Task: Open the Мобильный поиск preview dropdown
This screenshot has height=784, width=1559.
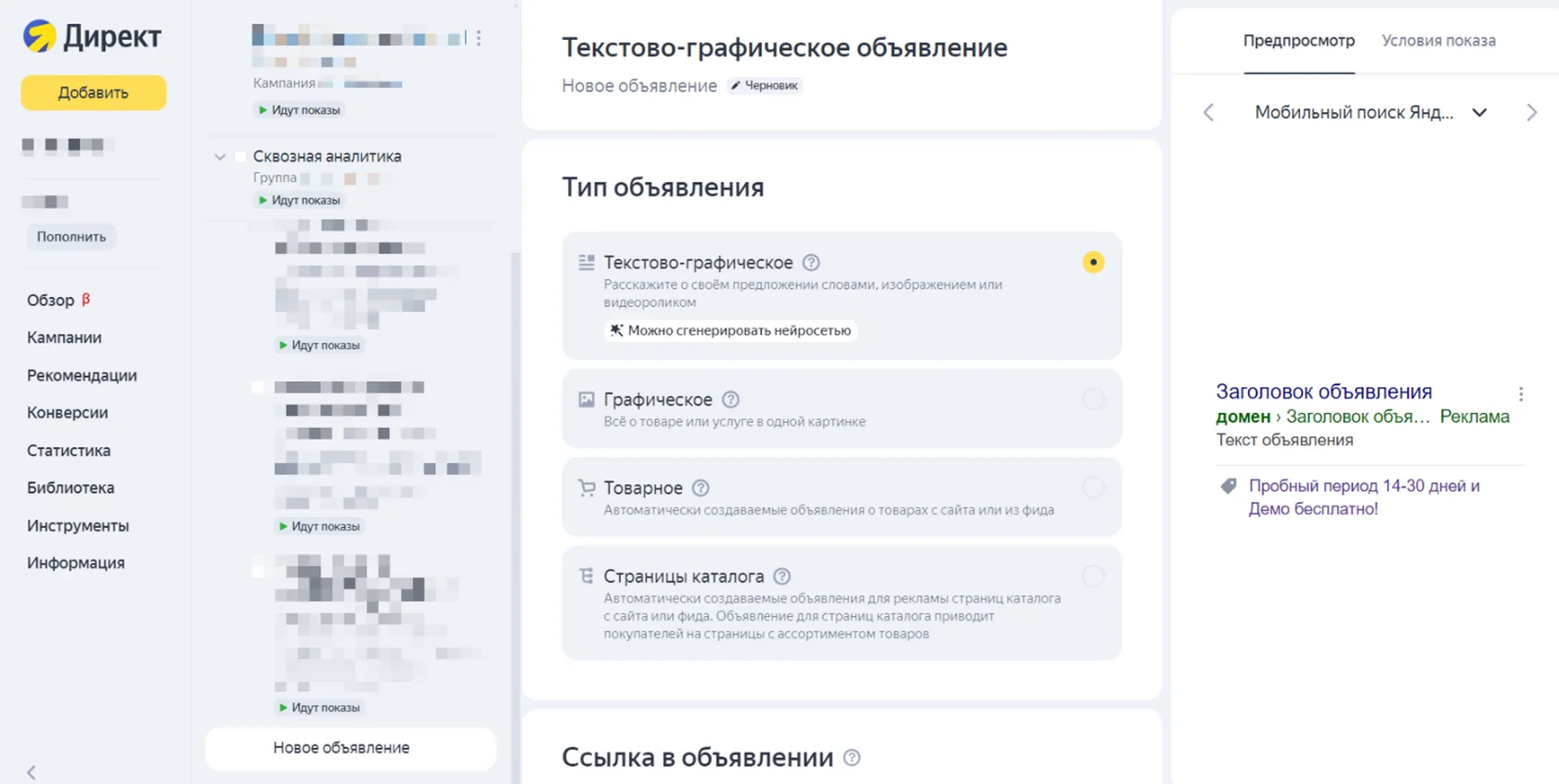Action: coord(1372,112)
